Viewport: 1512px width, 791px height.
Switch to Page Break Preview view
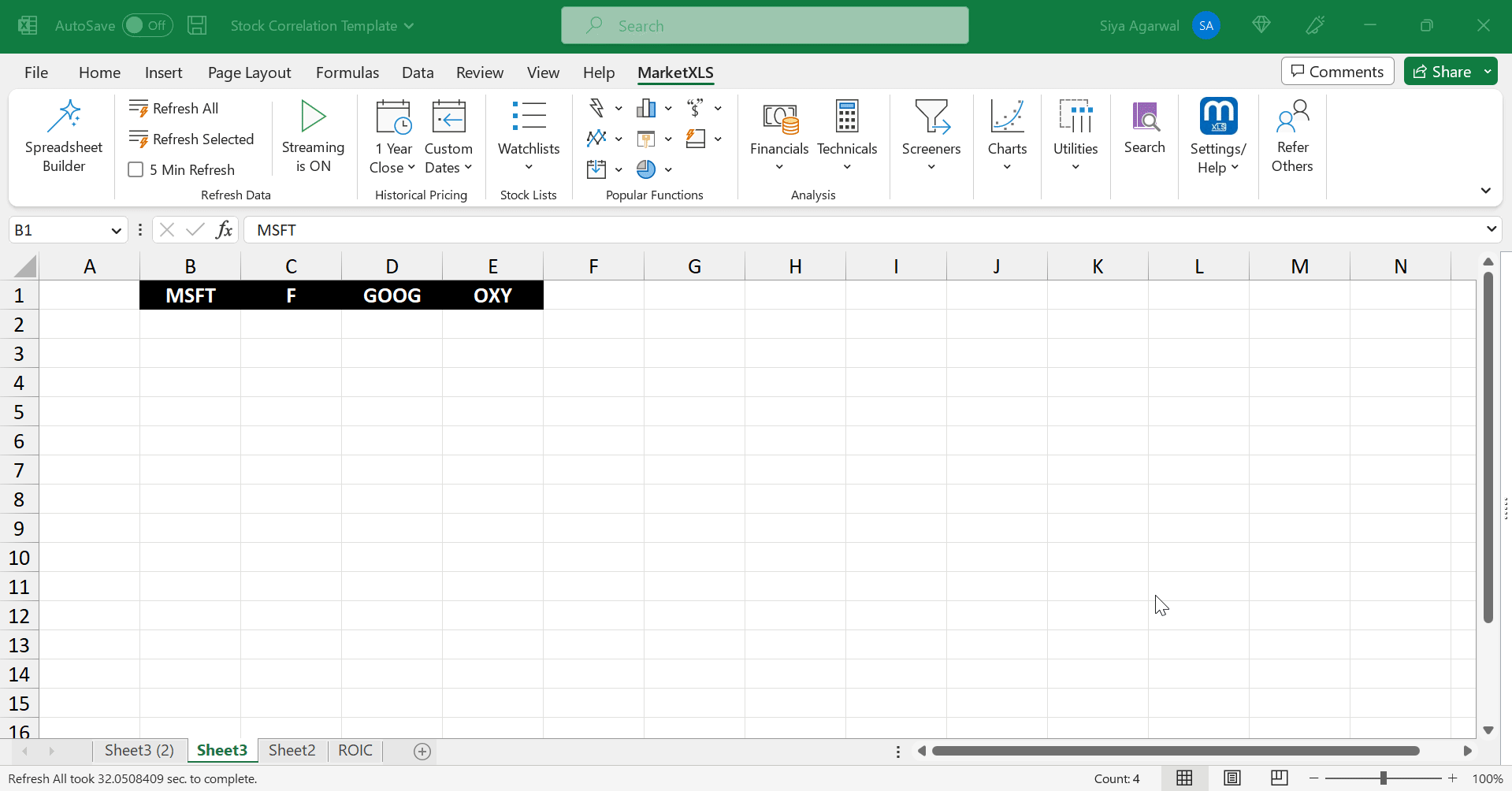(1280, 778)
